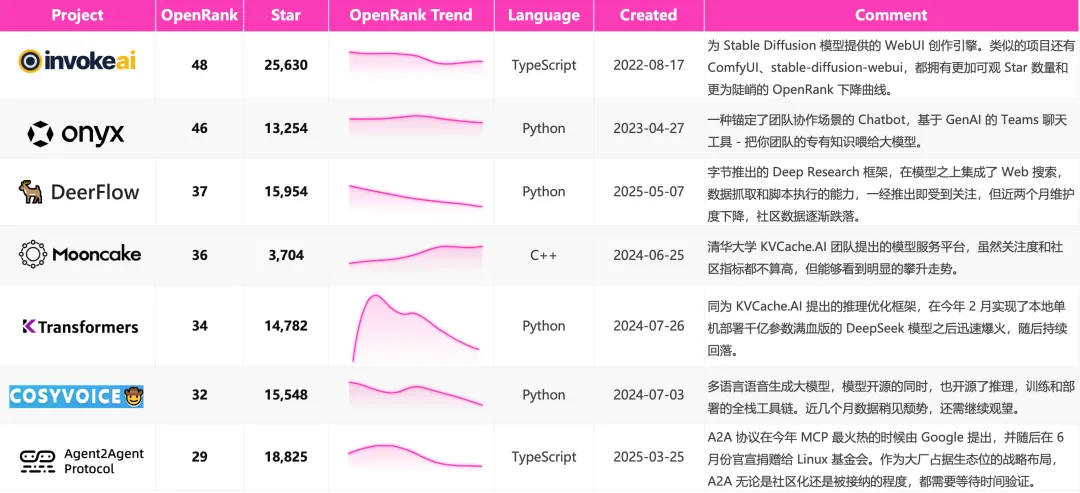Click created date 2023-04-27
Image resolution: width=1080 pixels, height=493 pixels.
point(649,129)
